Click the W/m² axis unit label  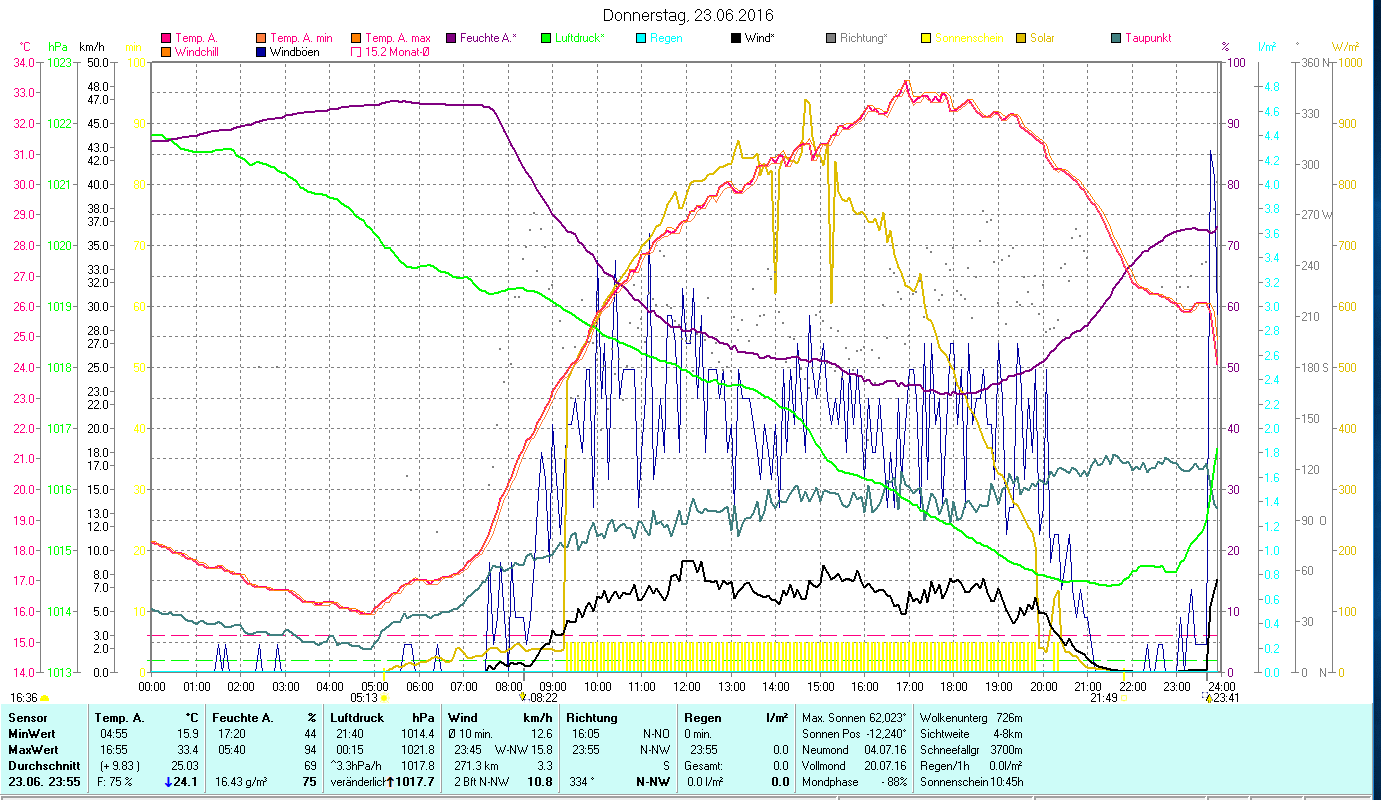pos(1345,47)
